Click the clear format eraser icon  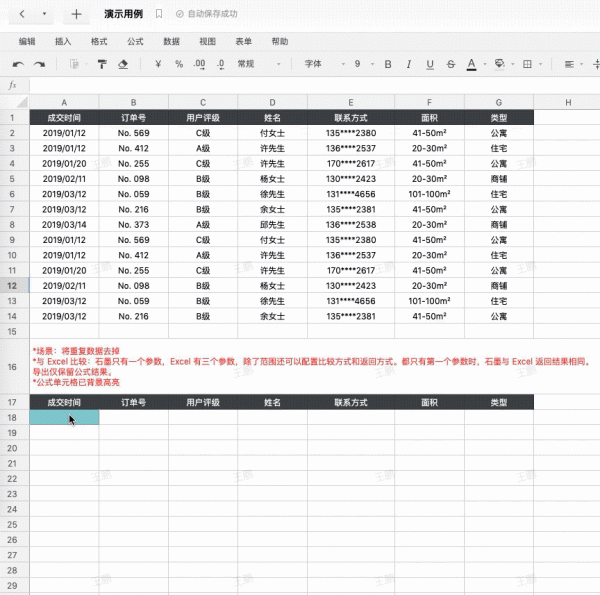click(123, 64)
